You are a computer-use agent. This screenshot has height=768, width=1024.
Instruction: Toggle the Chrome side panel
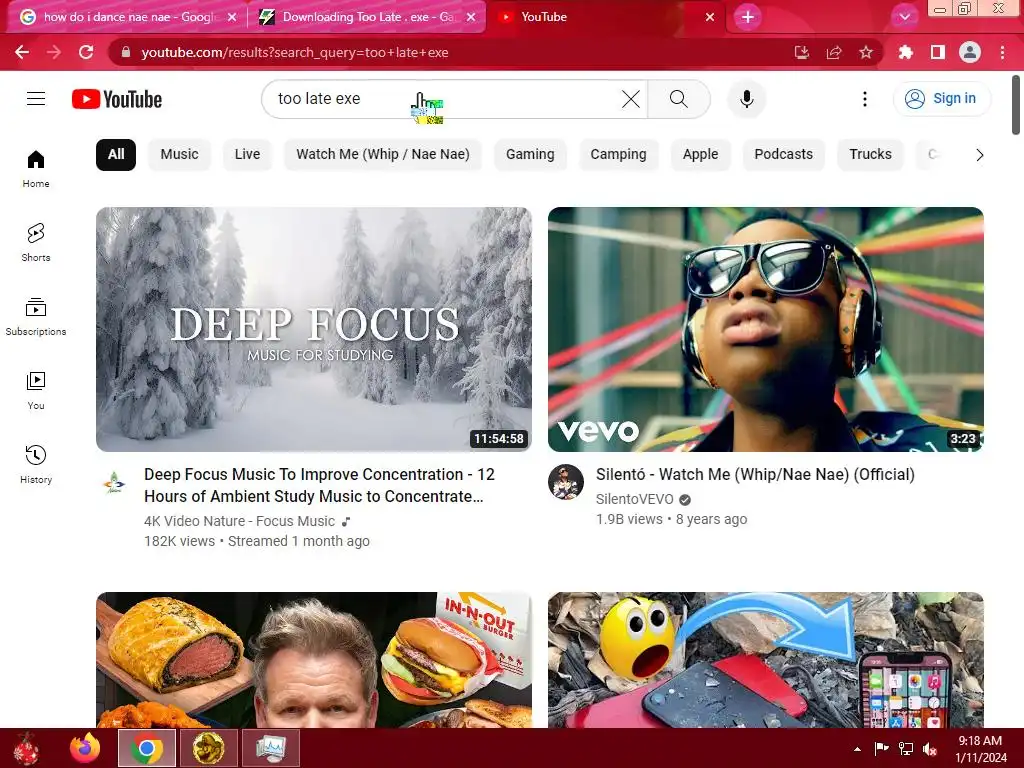click(937, 52)
